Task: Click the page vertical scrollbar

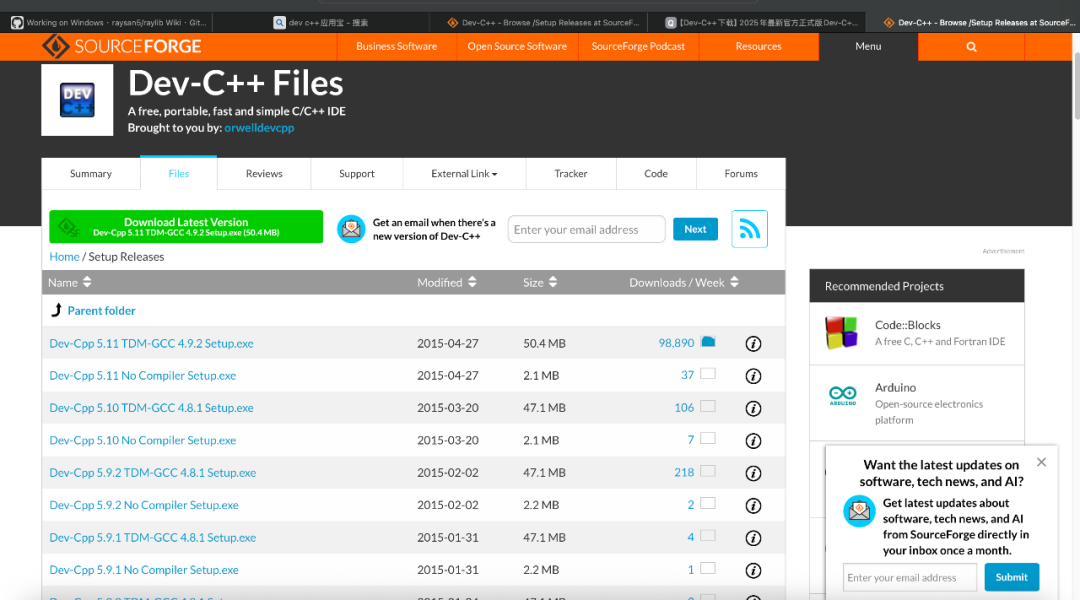Action: [x=1076, y=86]
